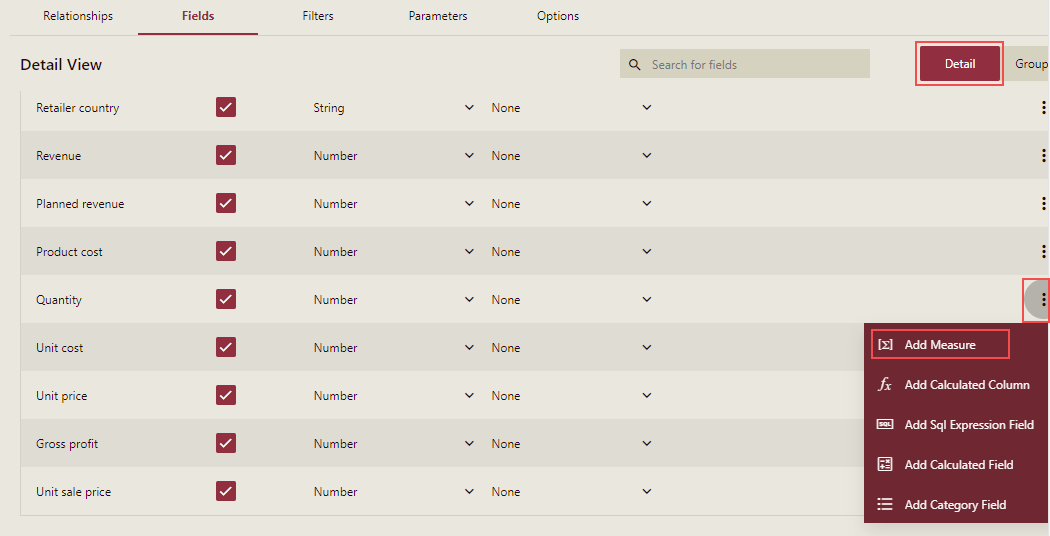Open three-dot menu for Retailer country
This screenshot has width=1050, height=536.
coord(1043,108)
